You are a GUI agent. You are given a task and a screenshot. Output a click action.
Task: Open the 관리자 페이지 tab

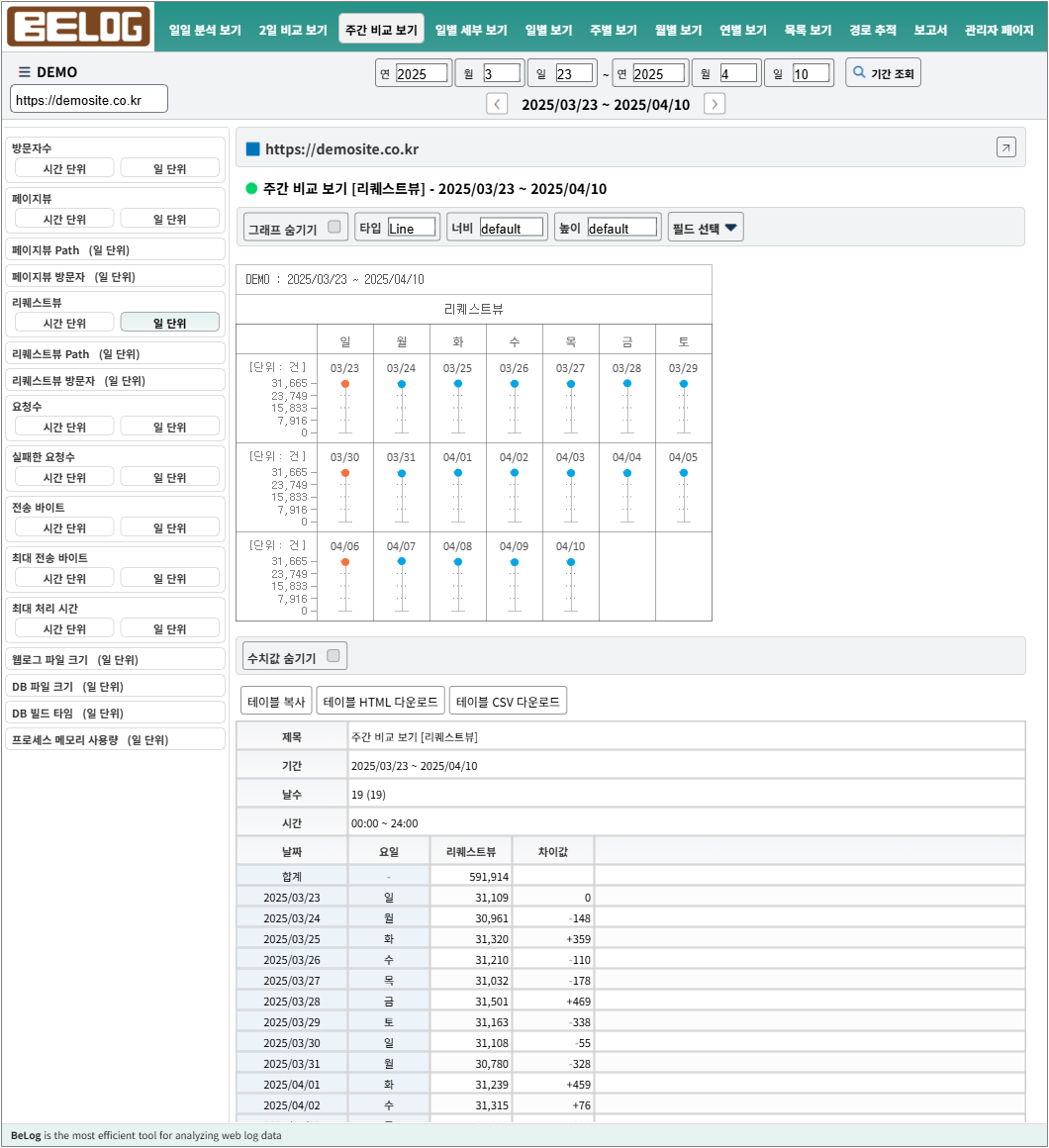tap(1000, 30)
